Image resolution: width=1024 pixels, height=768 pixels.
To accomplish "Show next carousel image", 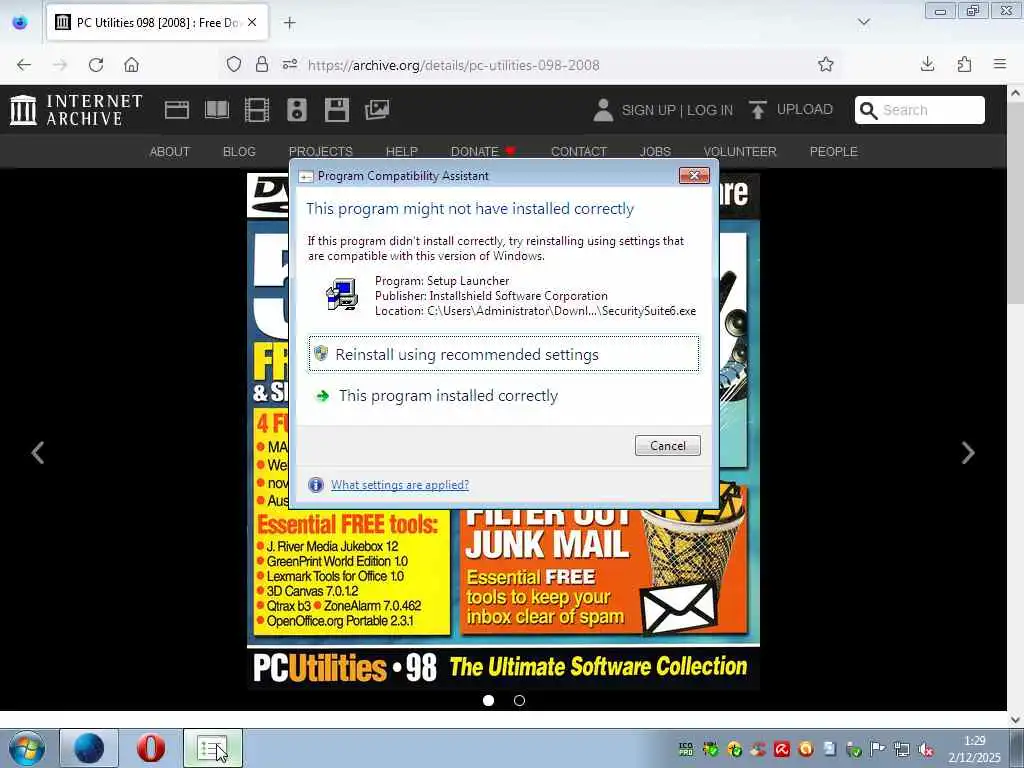I will (968, 453).
